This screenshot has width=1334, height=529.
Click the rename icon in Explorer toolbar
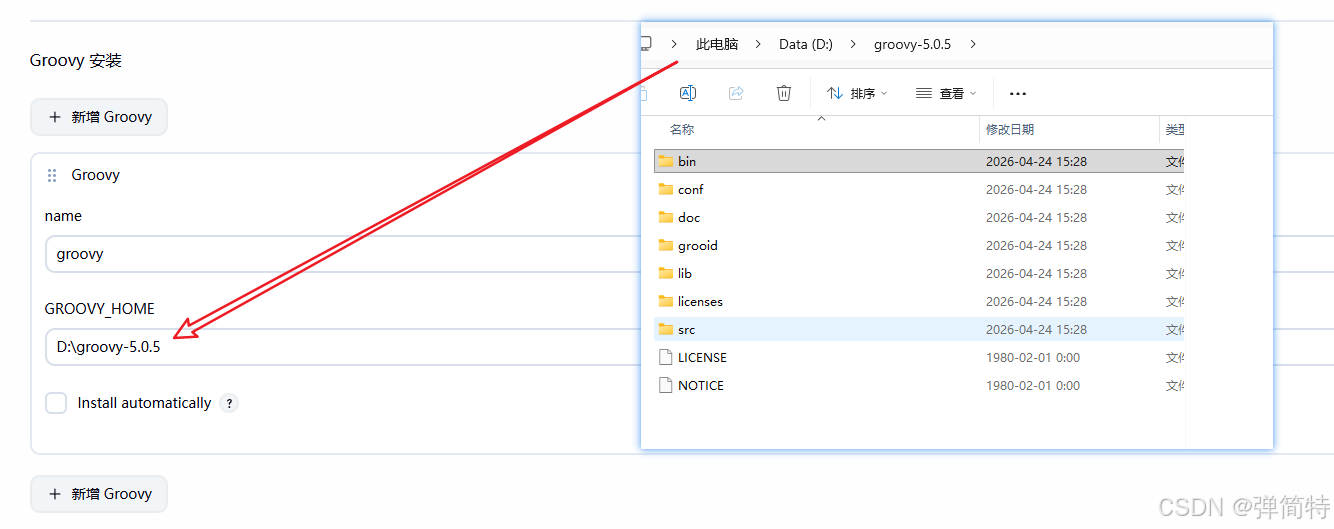[688, 93]
